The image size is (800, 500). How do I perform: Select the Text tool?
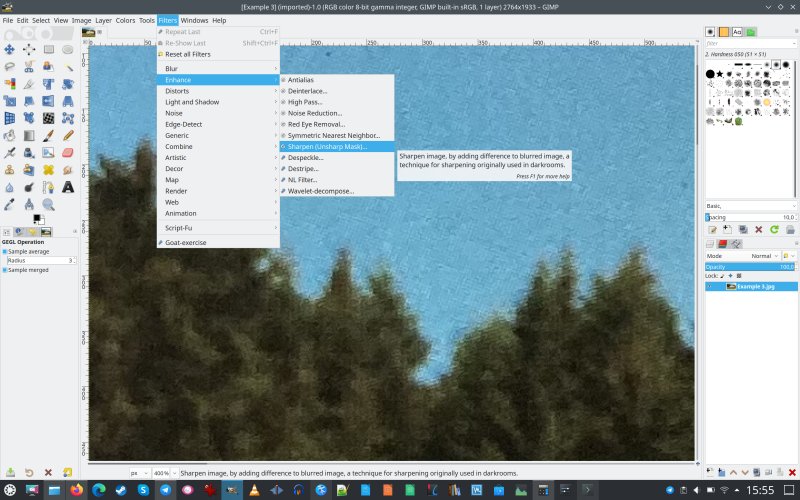(68, 187)
